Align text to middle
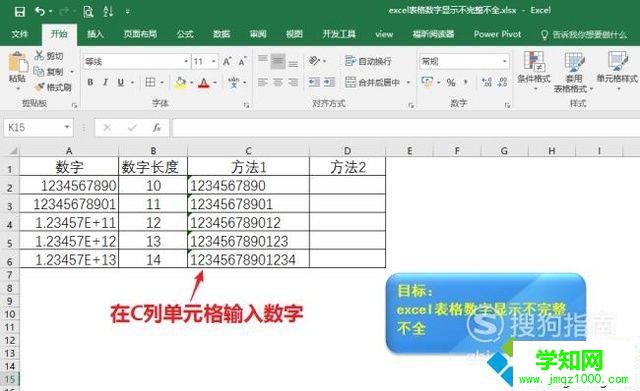The image size is (640, 391). 278,62
